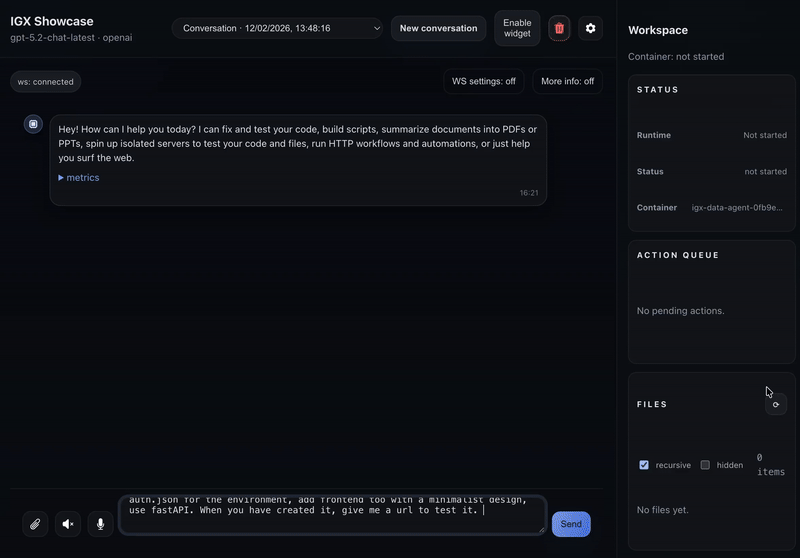Refresh the Files panel
This screenshot has width=800, height=558.
[x=776, y=404]
